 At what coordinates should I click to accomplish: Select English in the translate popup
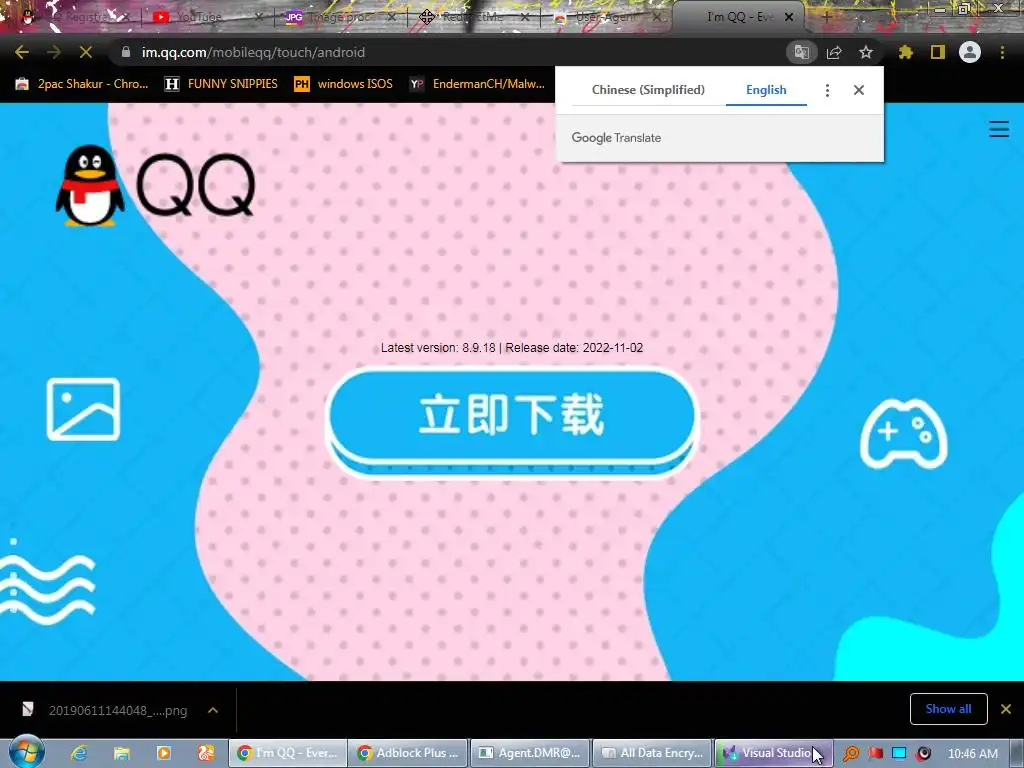[x=766, y=89]
